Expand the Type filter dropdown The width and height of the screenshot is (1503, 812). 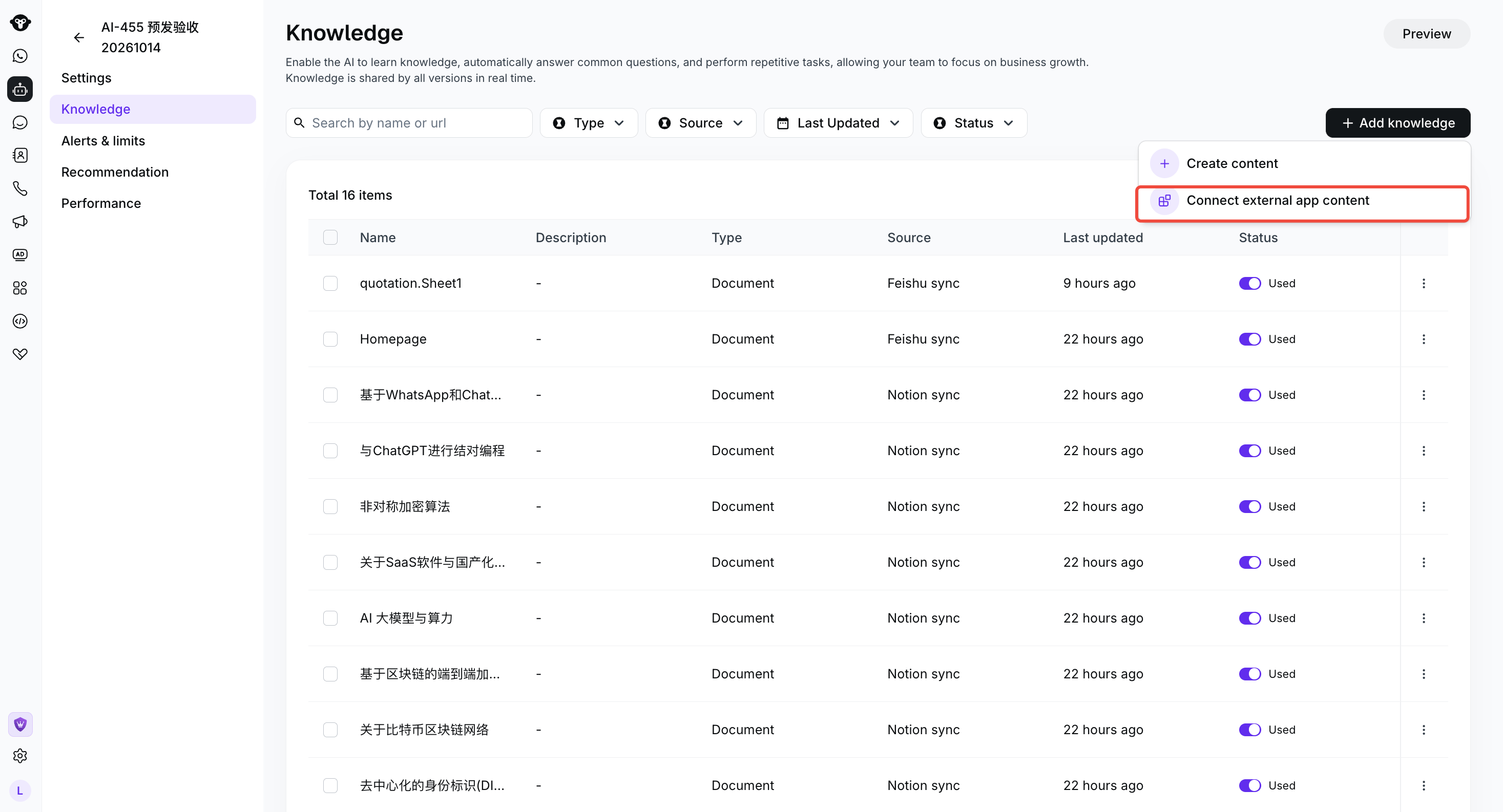[x=588, y=123]
